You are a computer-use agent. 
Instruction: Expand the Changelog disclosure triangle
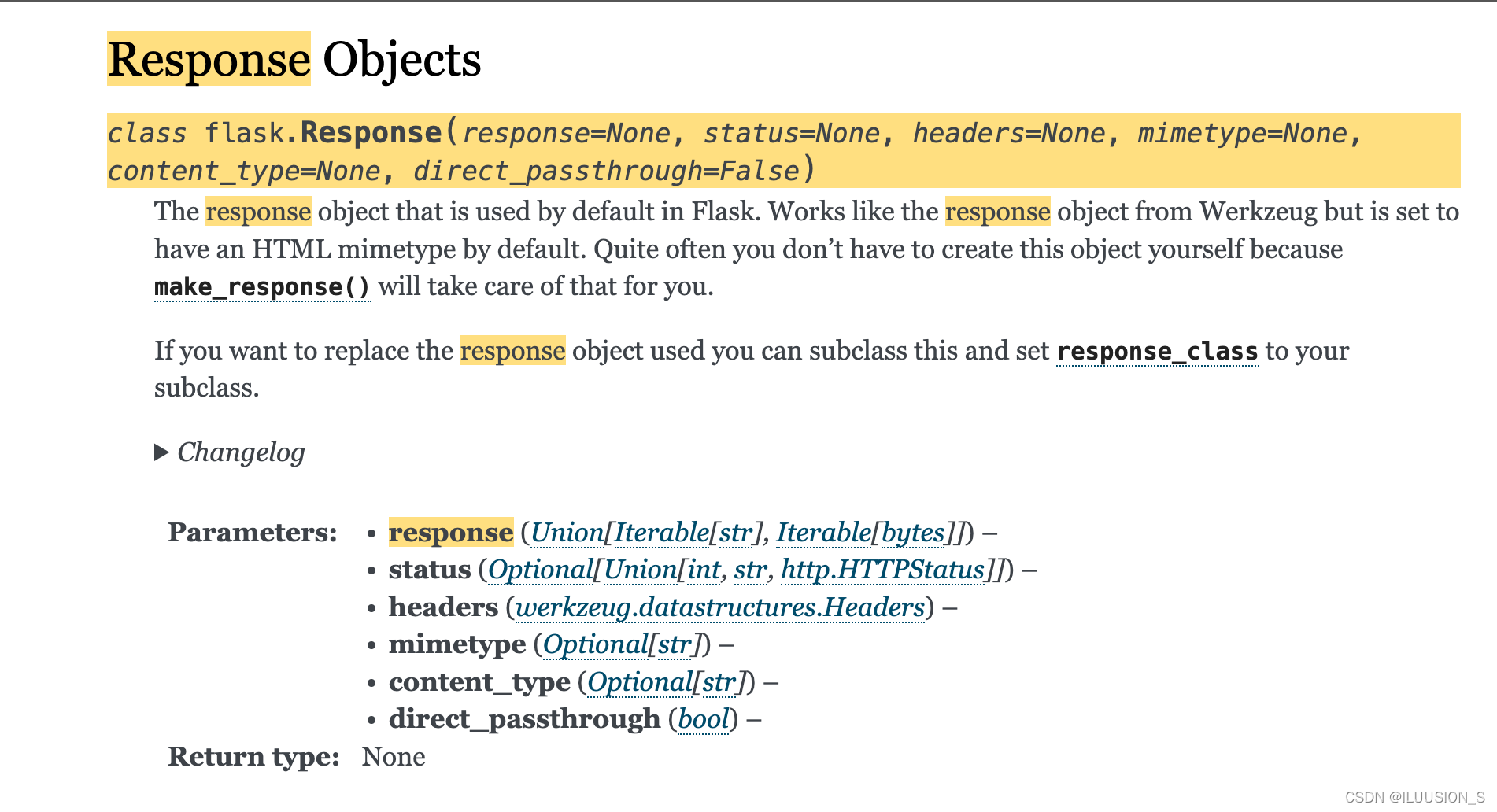click(161, 452)
